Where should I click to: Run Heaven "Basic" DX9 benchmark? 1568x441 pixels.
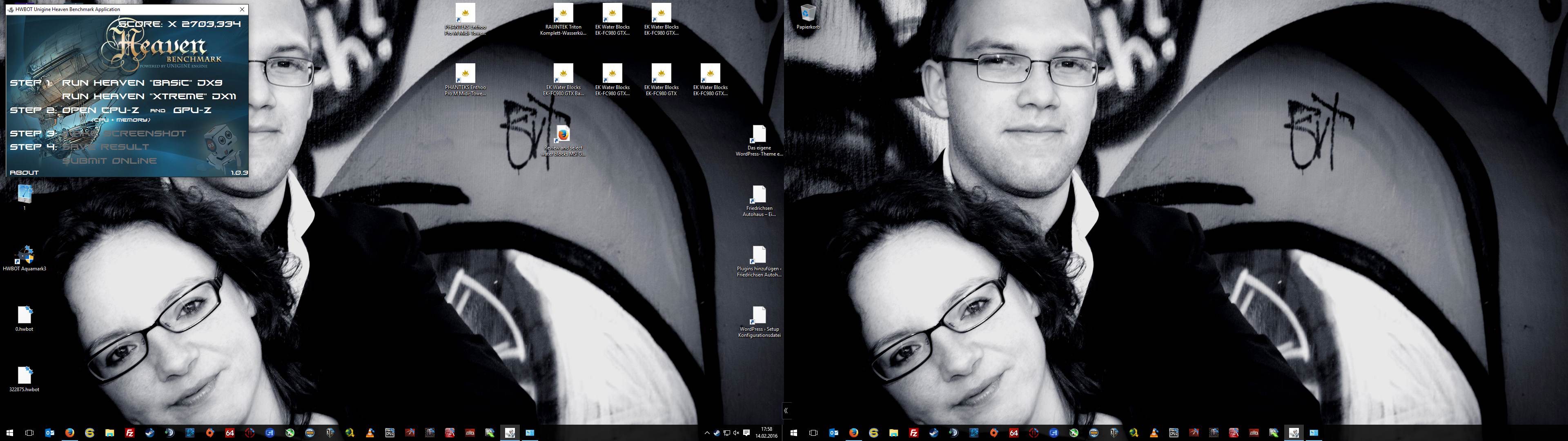(142, 83)
